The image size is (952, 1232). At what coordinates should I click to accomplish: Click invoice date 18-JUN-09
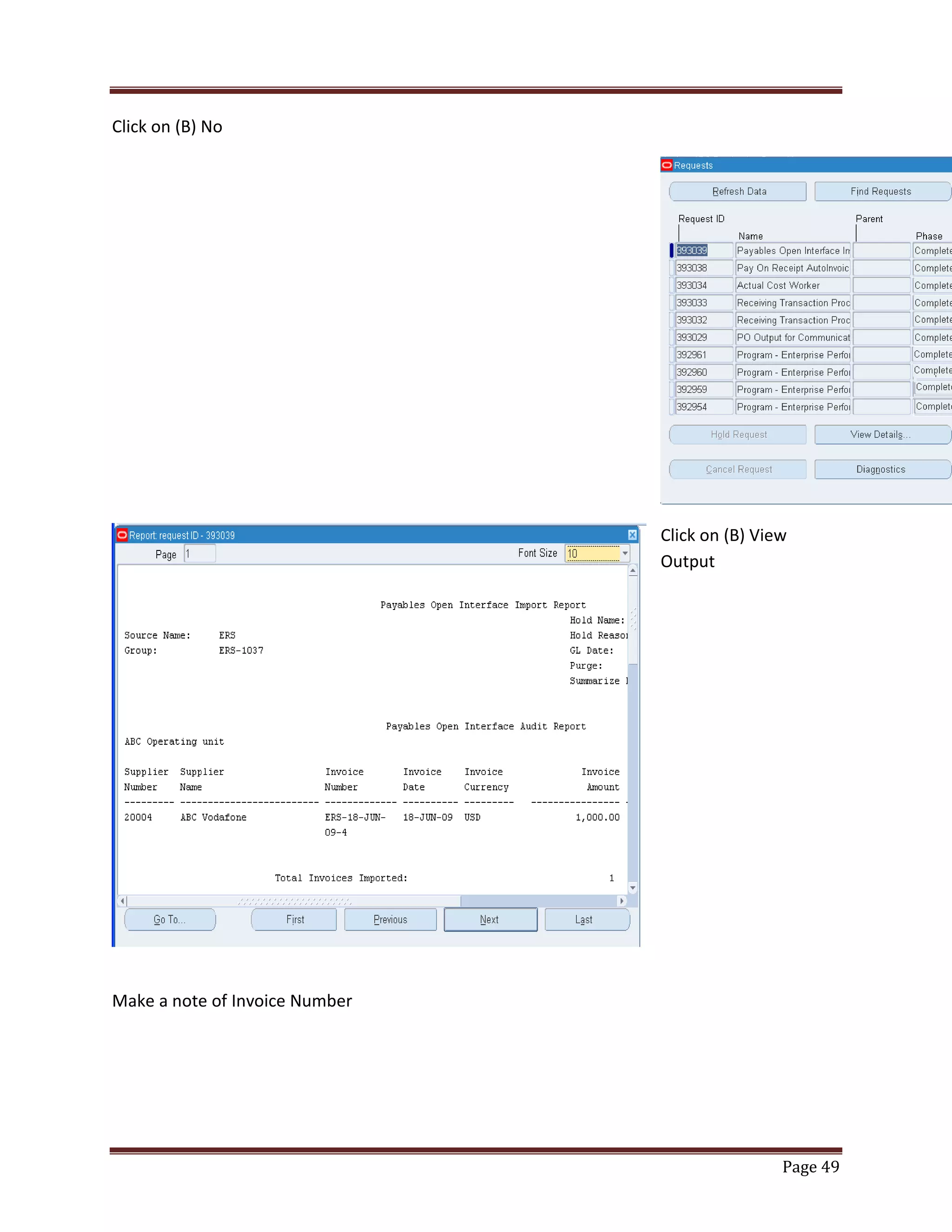coord(428,817)
